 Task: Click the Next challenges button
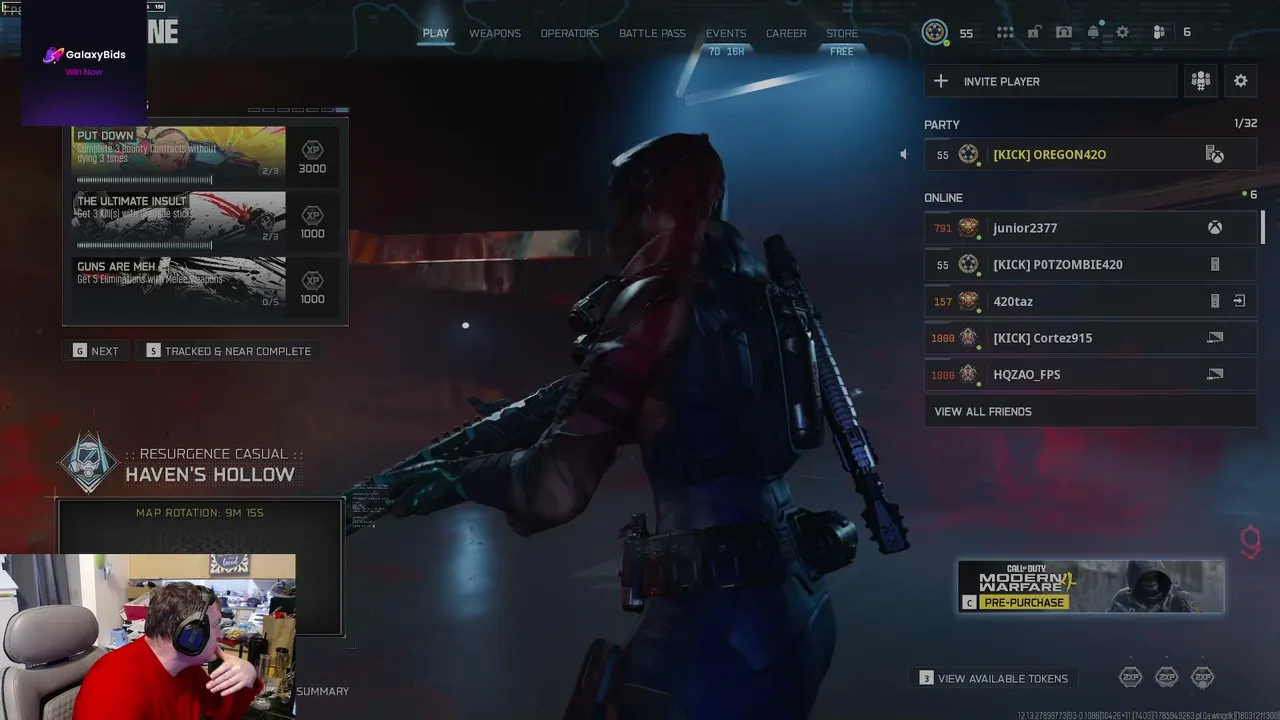click(96, 351)
